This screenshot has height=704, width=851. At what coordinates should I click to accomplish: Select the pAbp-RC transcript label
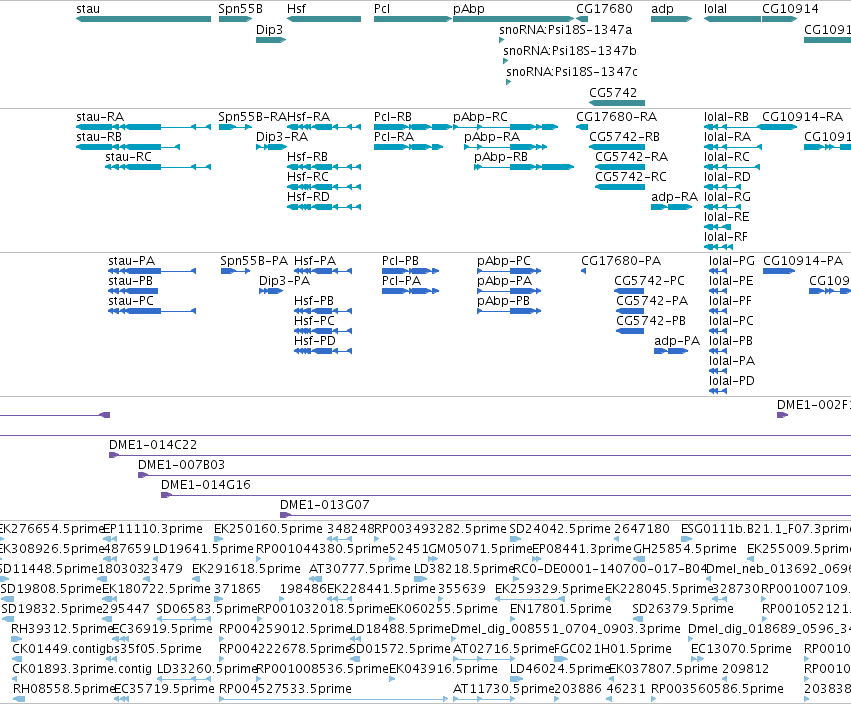[x=480, y=117]
